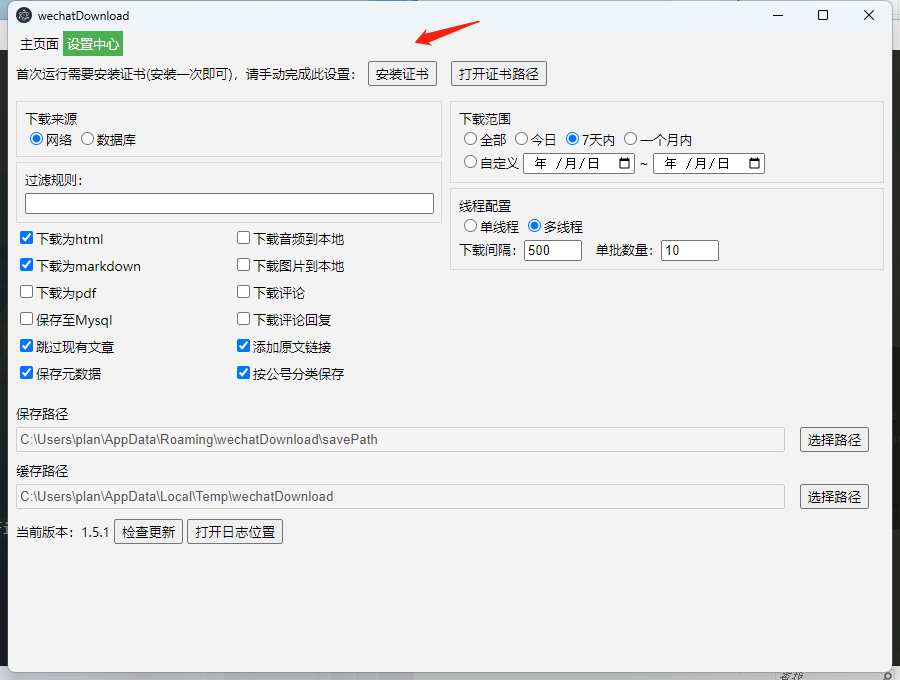The height and width of the screenshot is (680, 900).
Task: Maximize the wechatDownload window
Action: pos(823,15)
